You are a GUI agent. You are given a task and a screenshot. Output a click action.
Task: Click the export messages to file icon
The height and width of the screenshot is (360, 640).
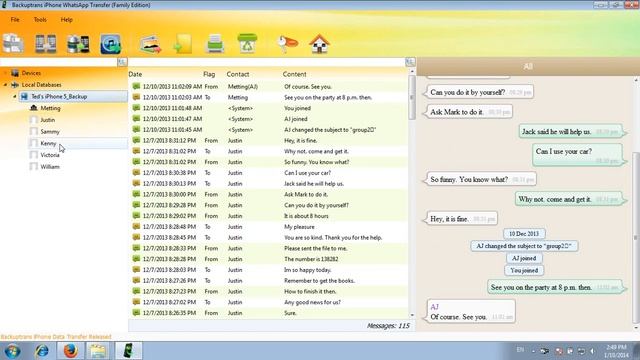pos(182,44)
